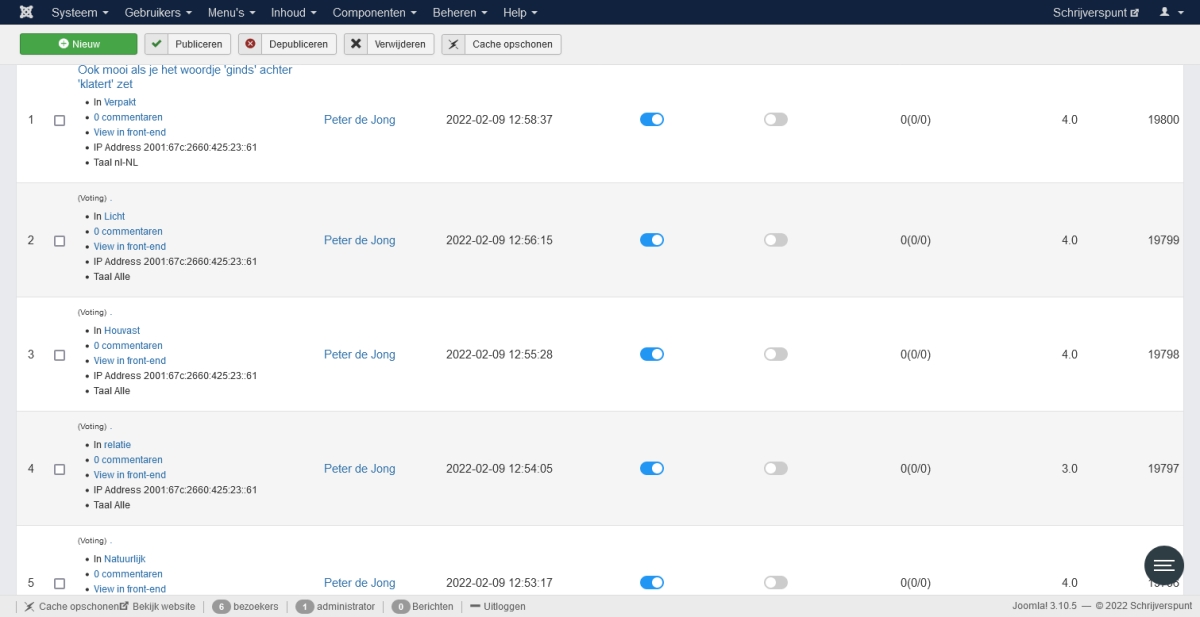The width and height of the screenshot is (1200, 617).
Task: Open the Inhoud menu
Action: pos(294,12)
